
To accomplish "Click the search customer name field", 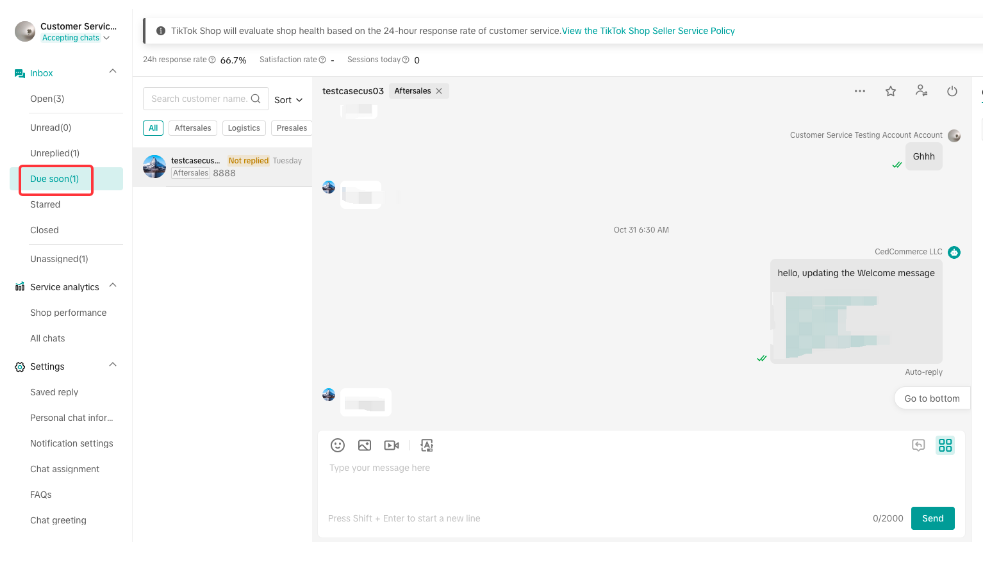I will 199,99.
